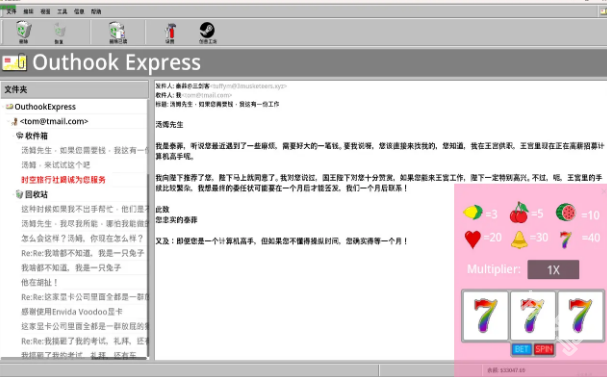Select the 收件箱 inbox folder
607x377 pixels.
click(36, 136)
